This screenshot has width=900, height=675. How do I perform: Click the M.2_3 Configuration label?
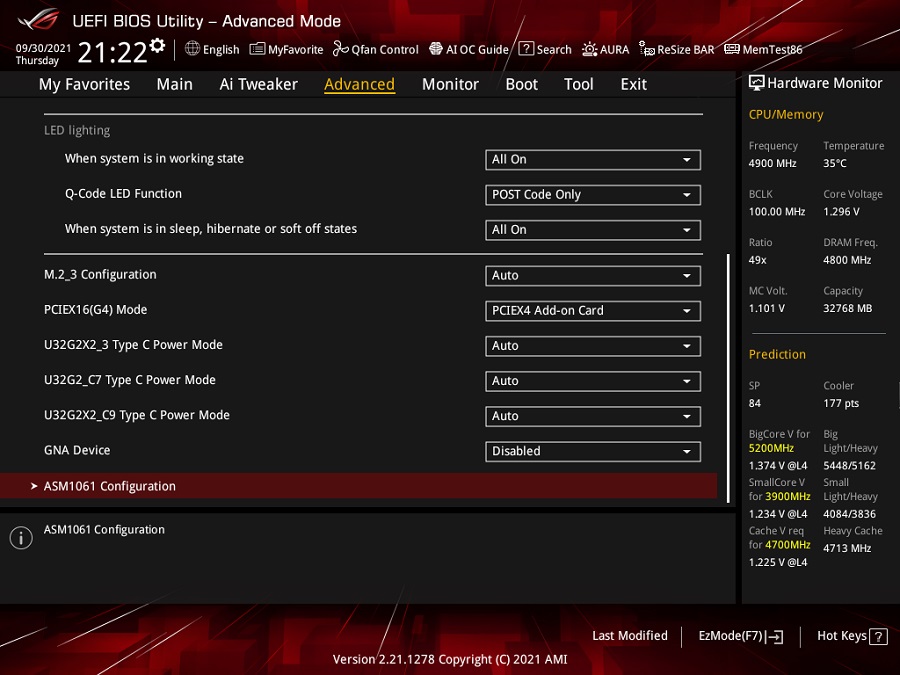coord(100,275)
